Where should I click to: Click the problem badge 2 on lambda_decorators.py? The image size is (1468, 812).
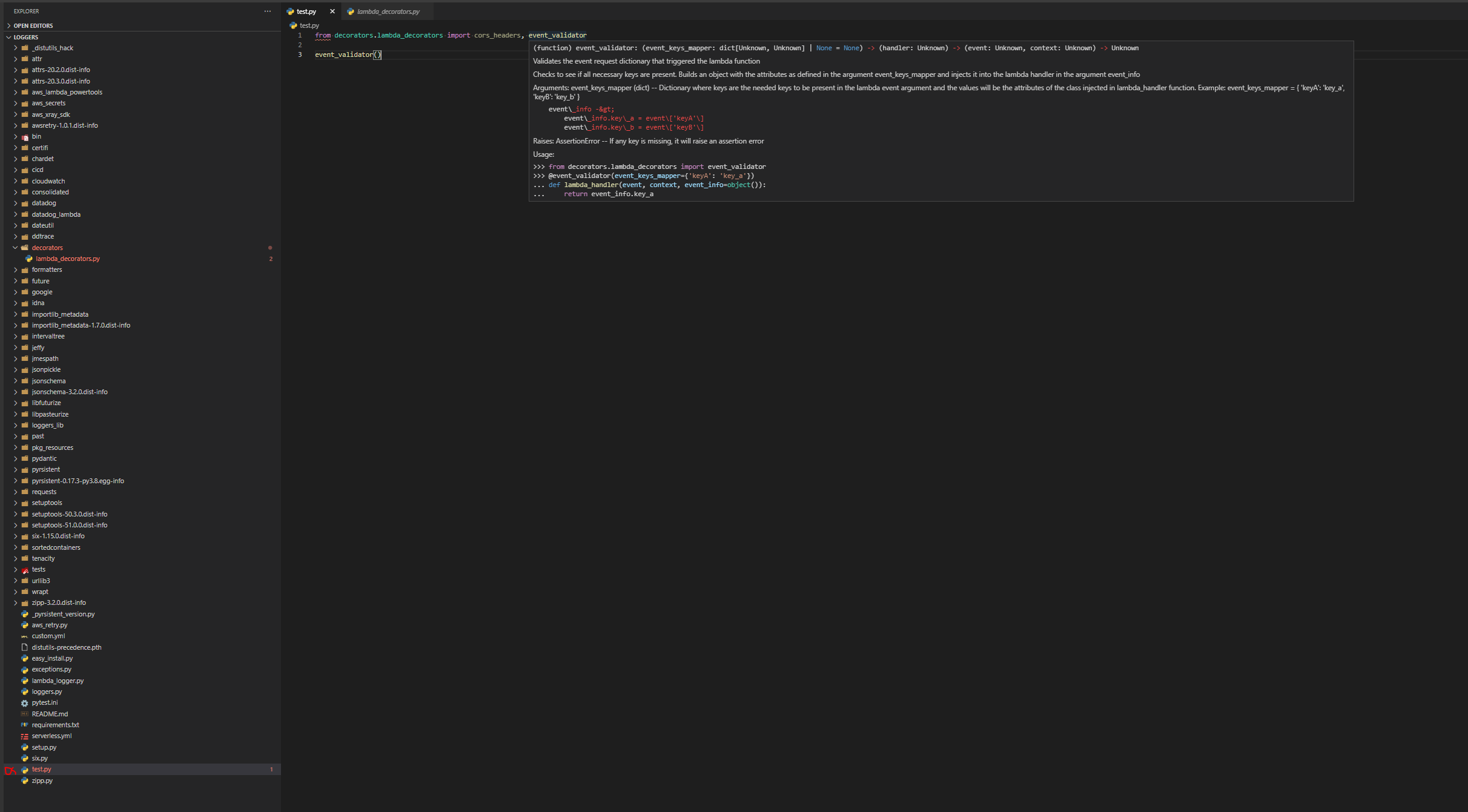coord(271,259)
